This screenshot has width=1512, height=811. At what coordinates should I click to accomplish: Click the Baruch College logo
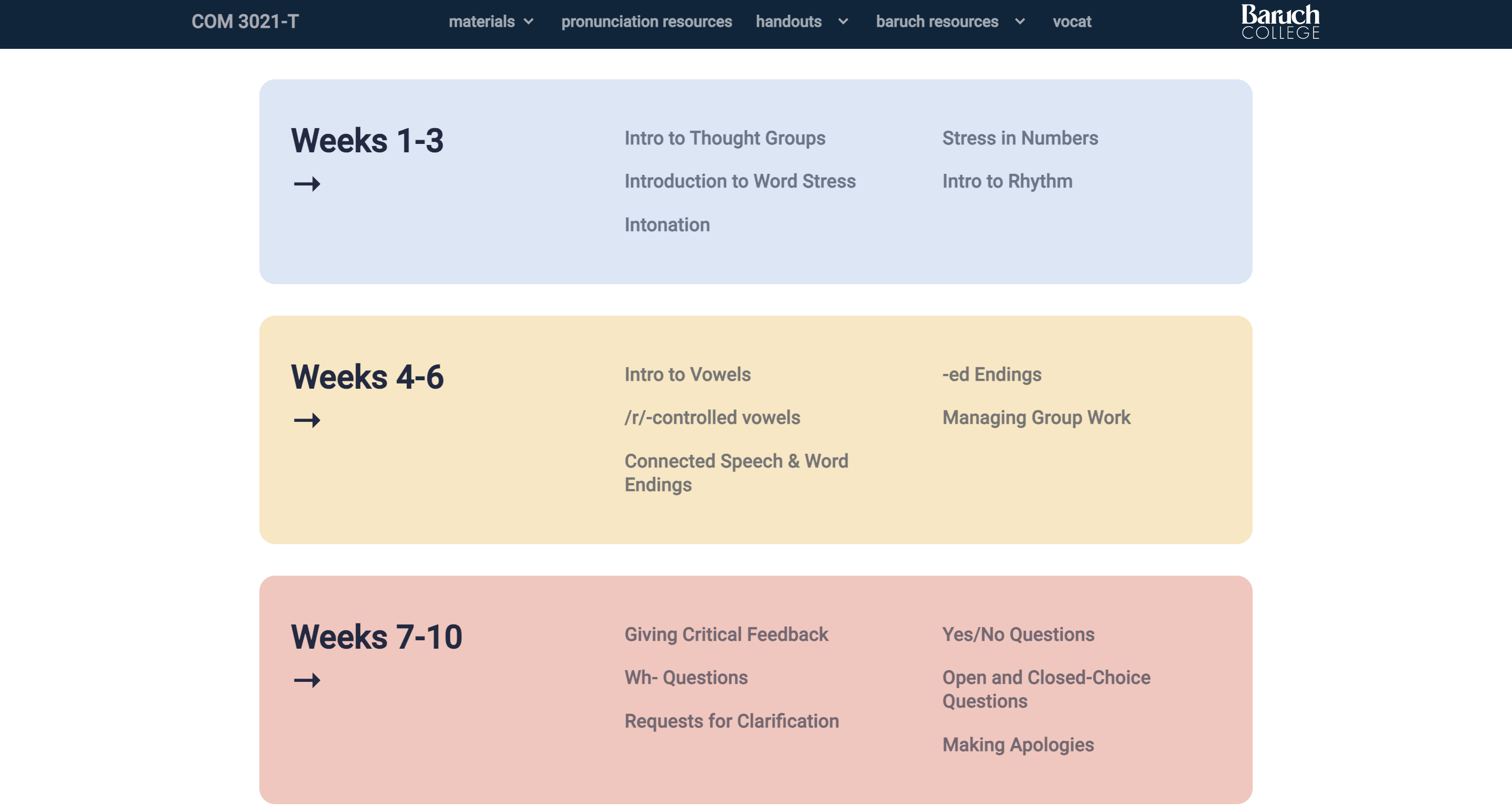pos(1280,22)
